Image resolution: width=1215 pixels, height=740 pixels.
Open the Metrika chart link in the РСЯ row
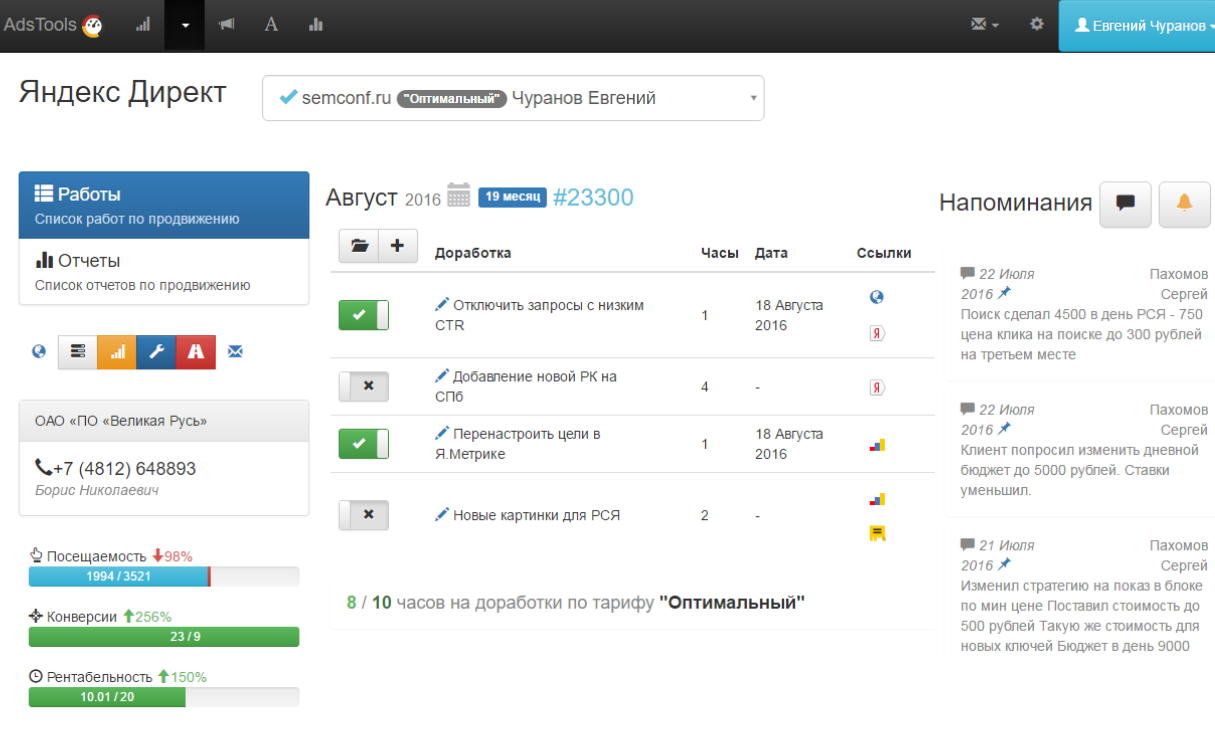[877, 498]
